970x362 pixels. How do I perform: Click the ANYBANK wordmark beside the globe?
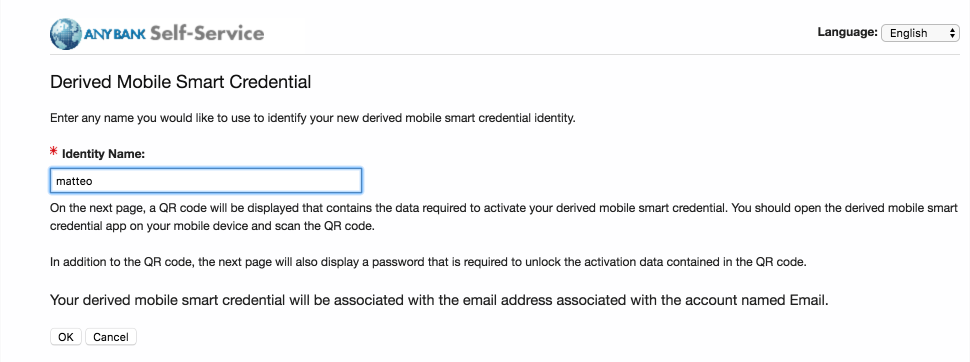114,34
